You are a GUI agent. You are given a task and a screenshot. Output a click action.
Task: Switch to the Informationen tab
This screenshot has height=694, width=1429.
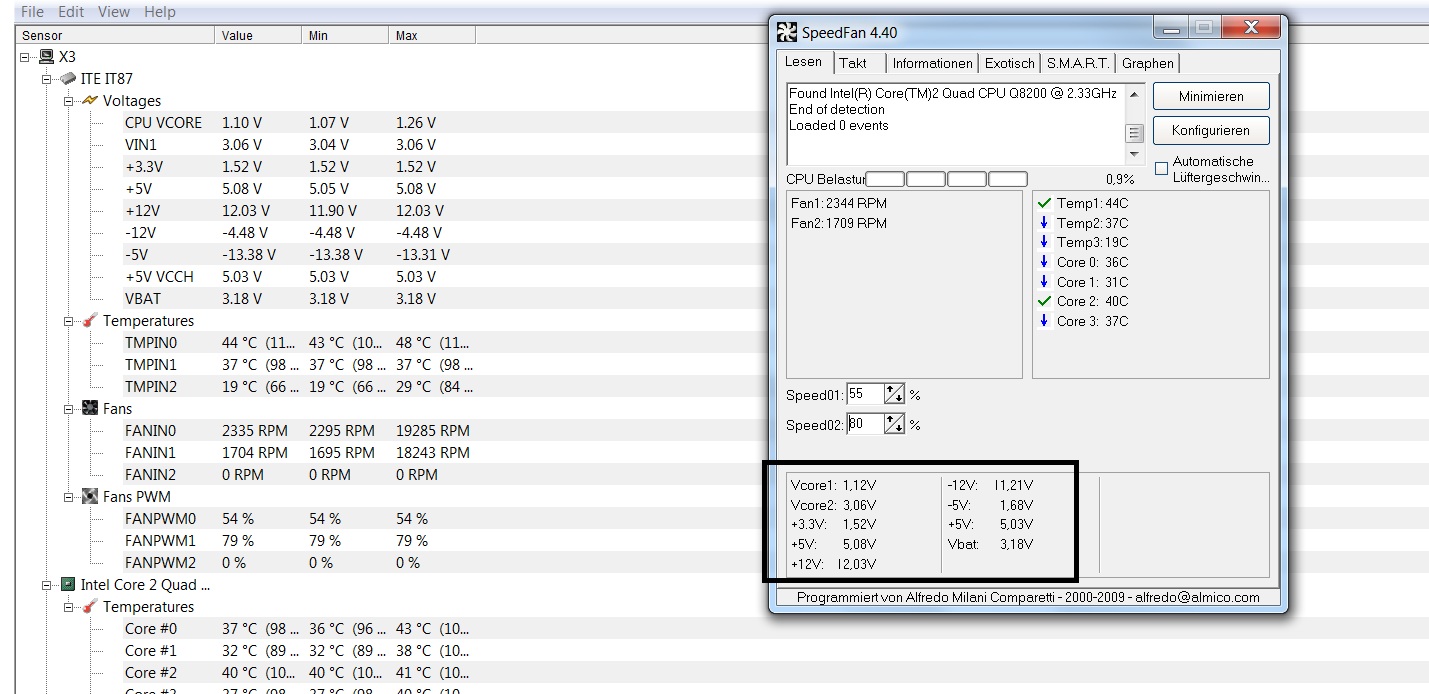(x=932, y=63)
